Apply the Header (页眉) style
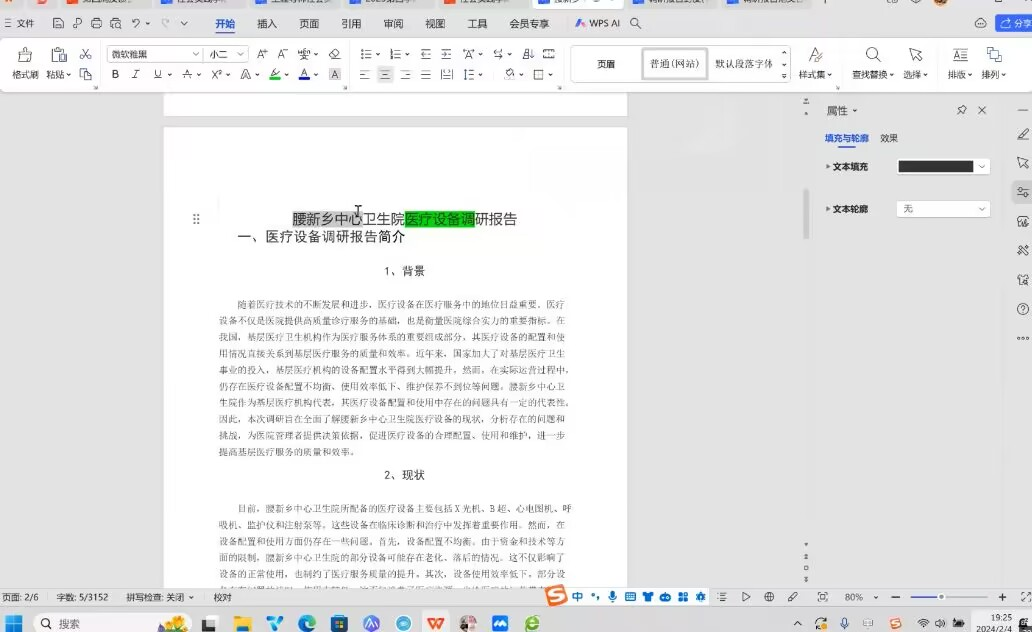 click(x=606, y=64)
